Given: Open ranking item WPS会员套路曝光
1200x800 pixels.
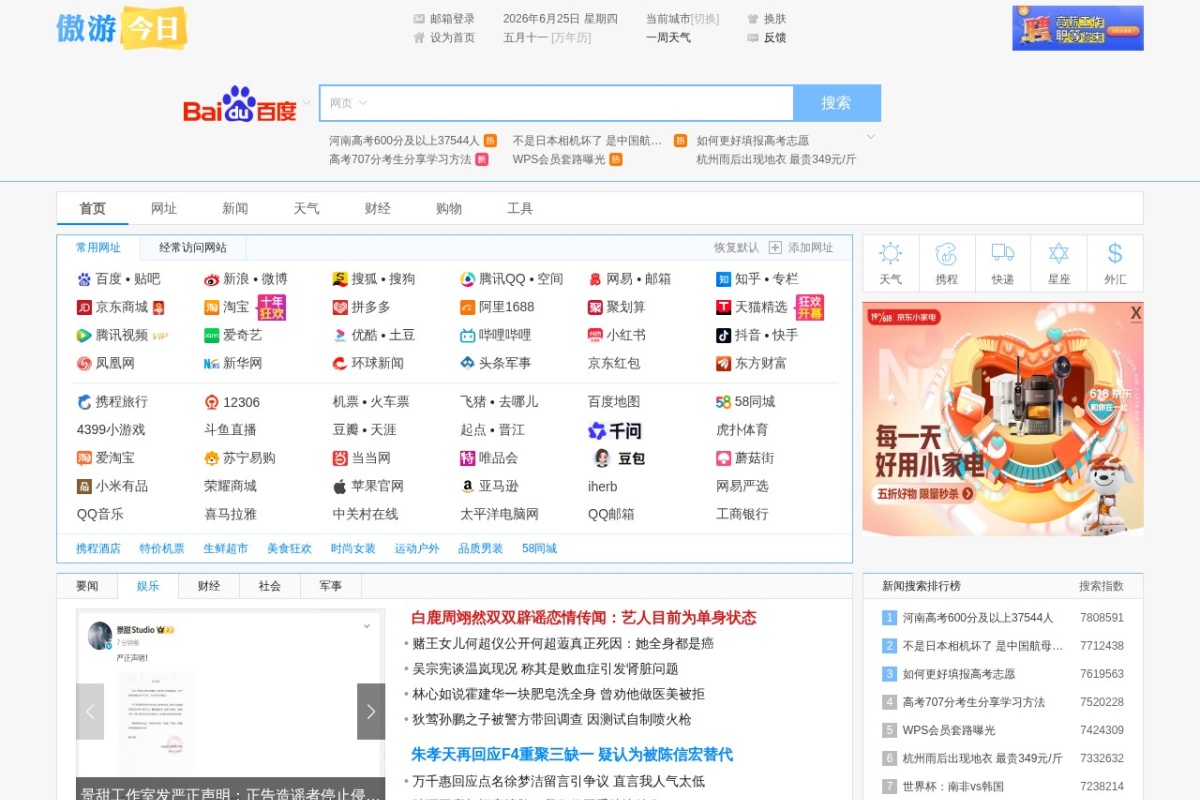Looking at the screenshot, I should (x=949, y=730).
